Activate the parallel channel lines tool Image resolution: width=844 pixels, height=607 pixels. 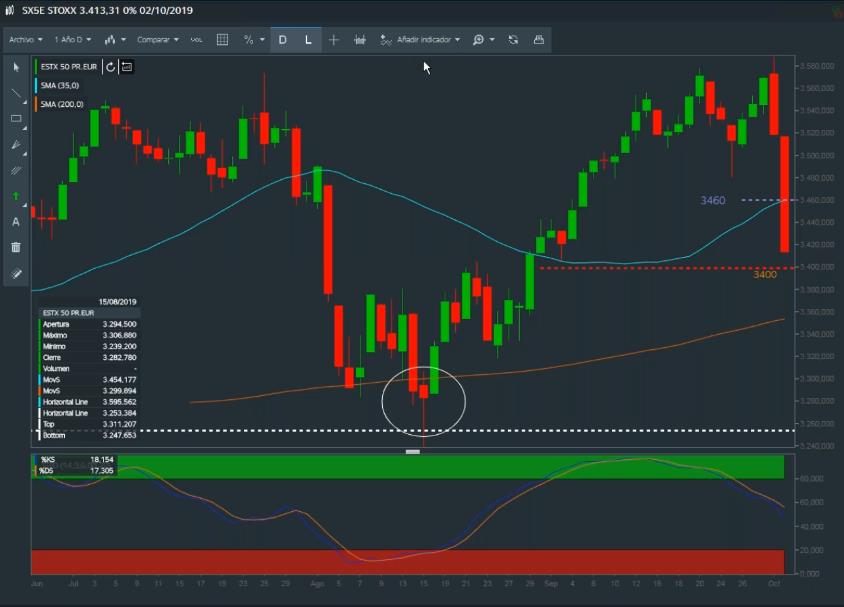[16, 171]
